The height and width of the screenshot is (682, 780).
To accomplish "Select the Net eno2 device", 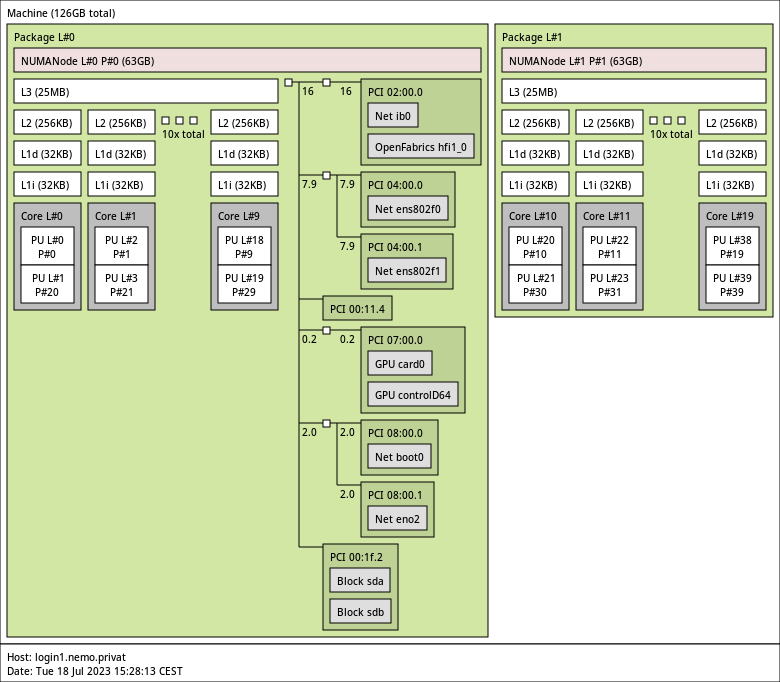I will click(x=397, y=519).
